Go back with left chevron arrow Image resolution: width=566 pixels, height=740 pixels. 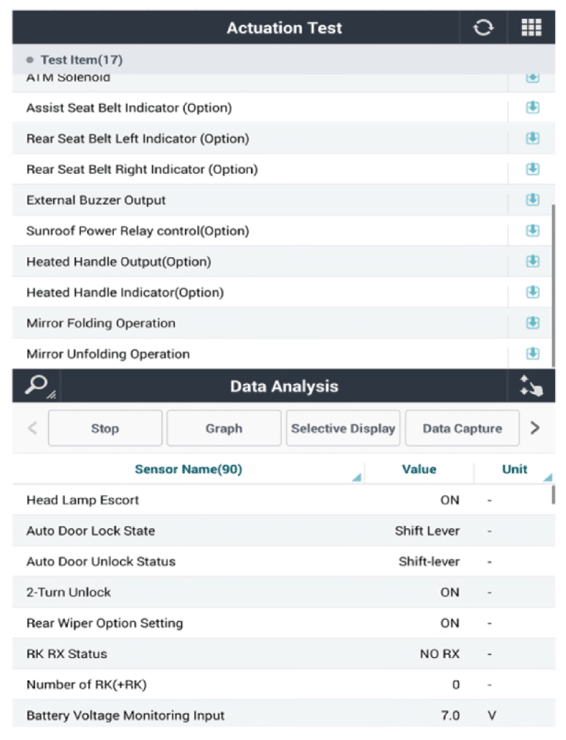(33, 428)
